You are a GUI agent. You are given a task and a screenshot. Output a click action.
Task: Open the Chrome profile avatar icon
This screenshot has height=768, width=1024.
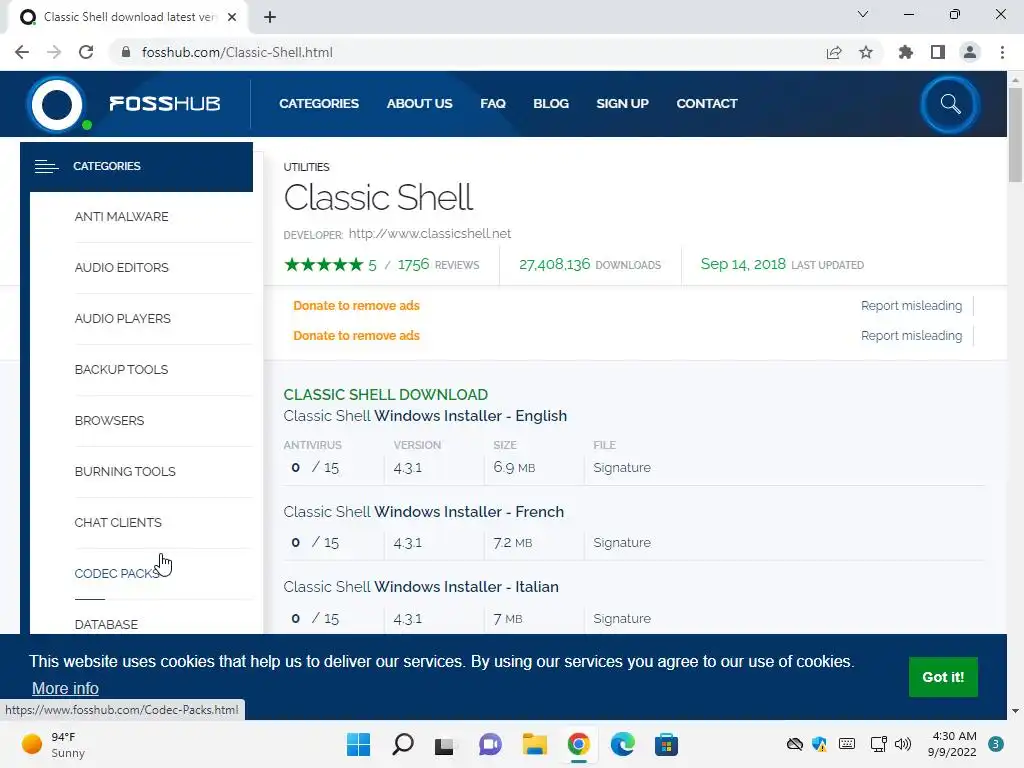(970, 52)
